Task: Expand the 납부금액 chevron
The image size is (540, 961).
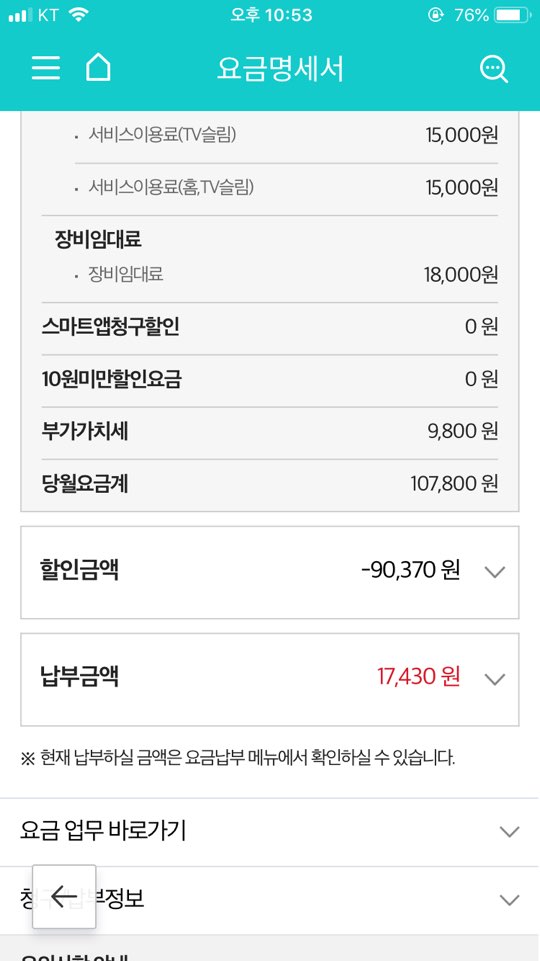Action: [495, 679]
